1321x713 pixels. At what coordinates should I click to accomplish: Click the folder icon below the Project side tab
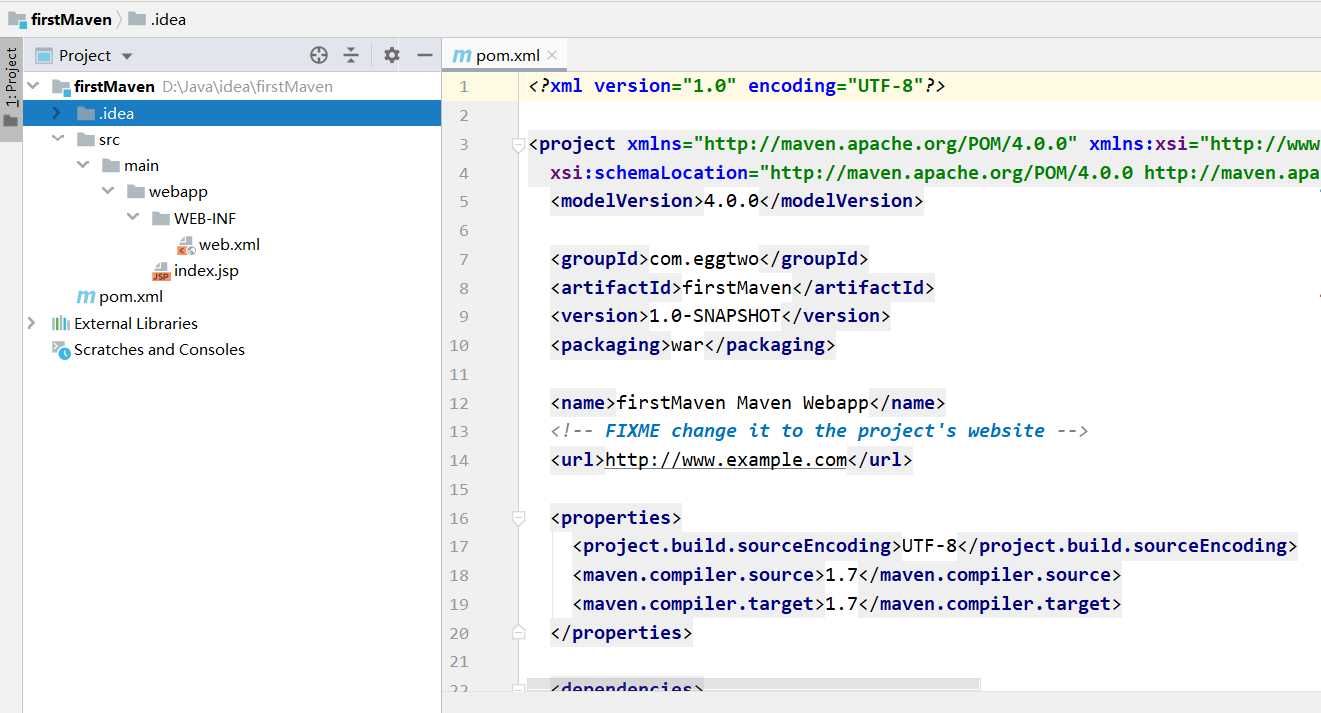pos(11,121)
